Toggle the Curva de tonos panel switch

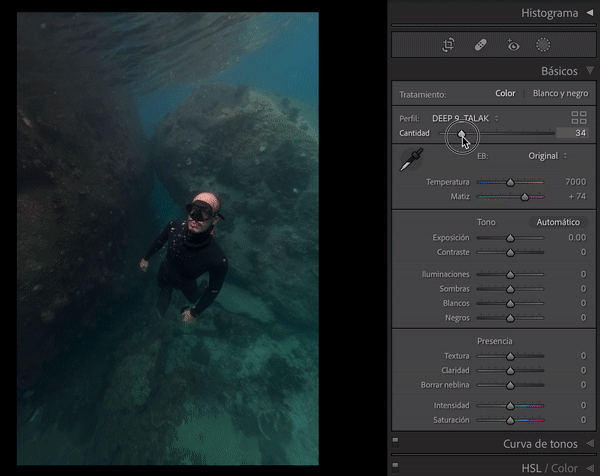[x=396, y=440]
